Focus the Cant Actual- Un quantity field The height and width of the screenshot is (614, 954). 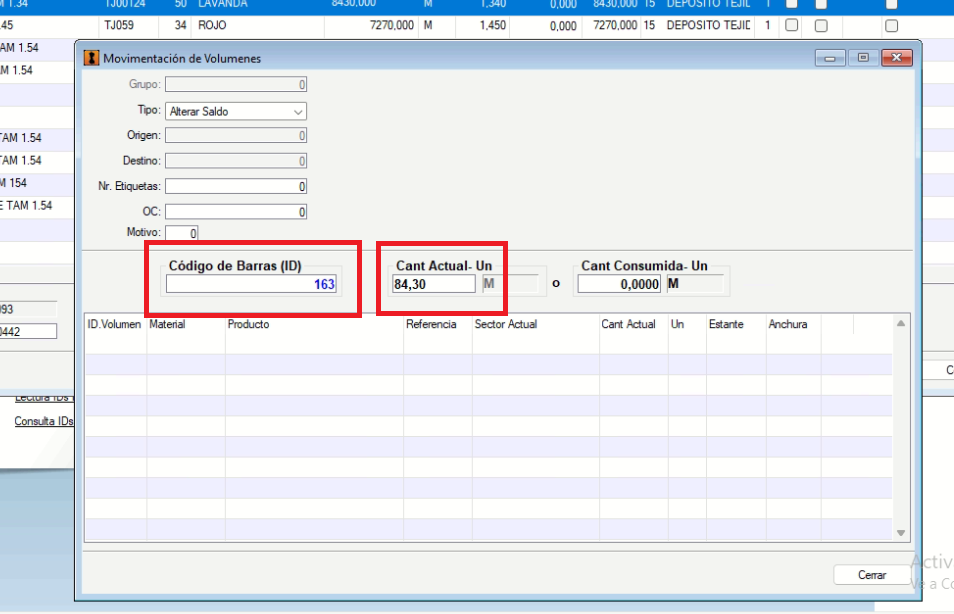433,284
